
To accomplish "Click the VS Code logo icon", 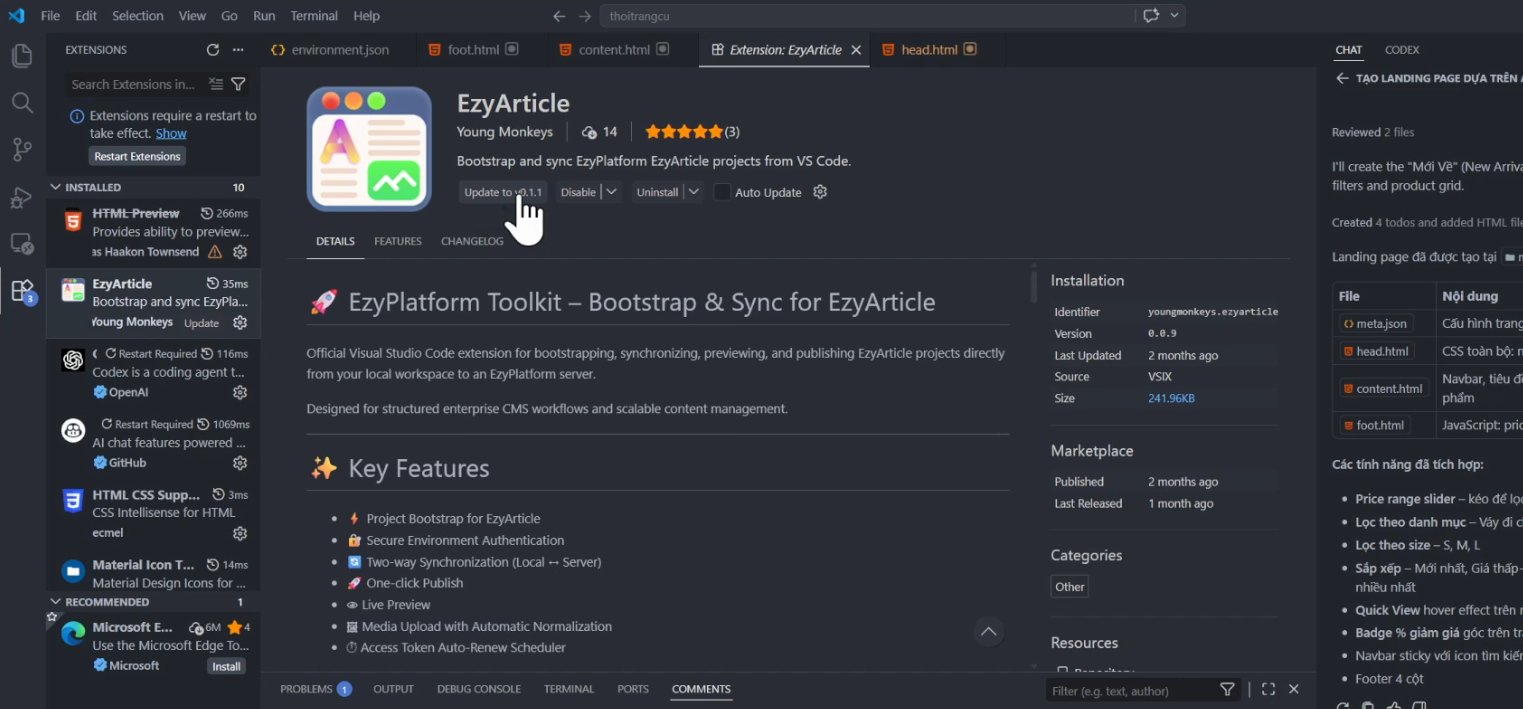I will pyautogui.click(x=16, y=16).
